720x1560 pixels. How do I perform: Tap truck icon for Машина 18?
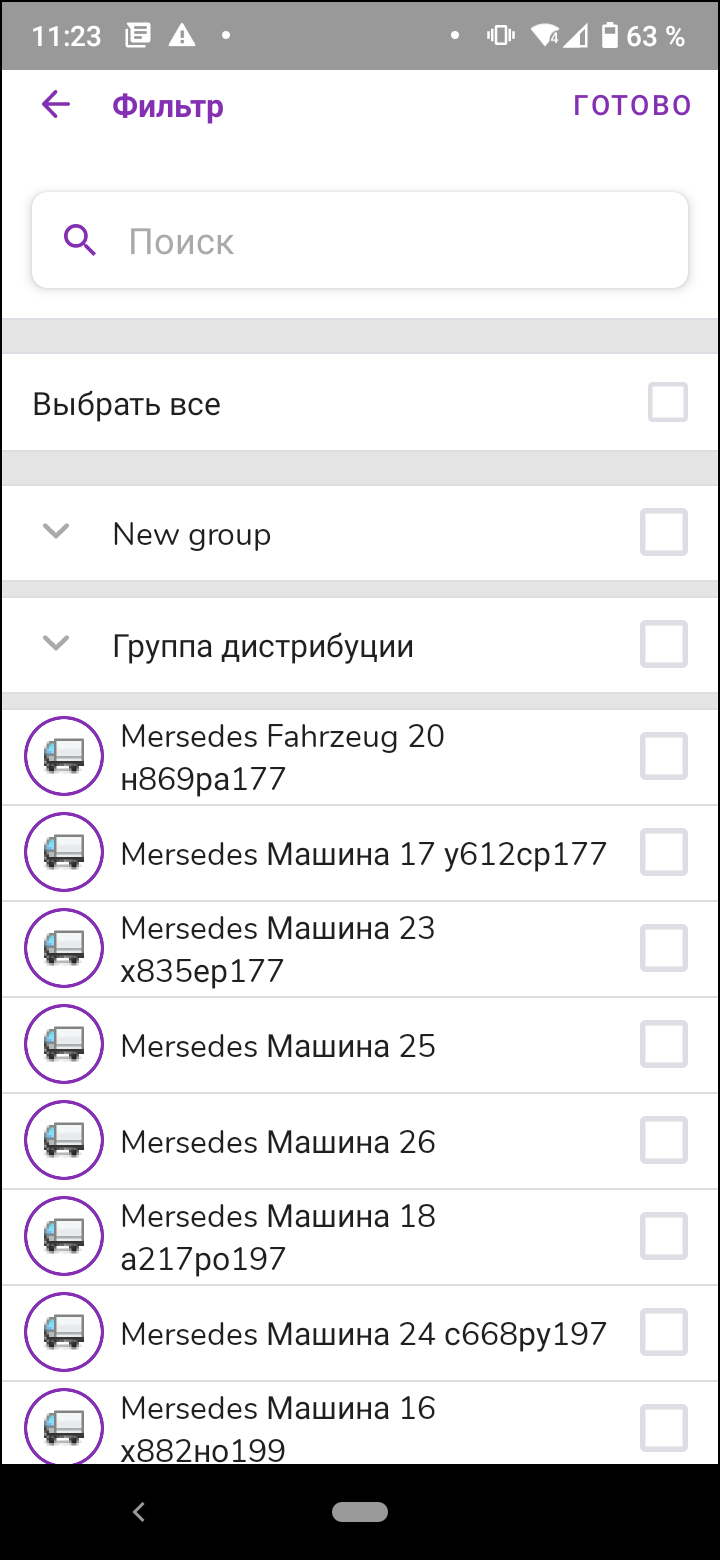64,1237
